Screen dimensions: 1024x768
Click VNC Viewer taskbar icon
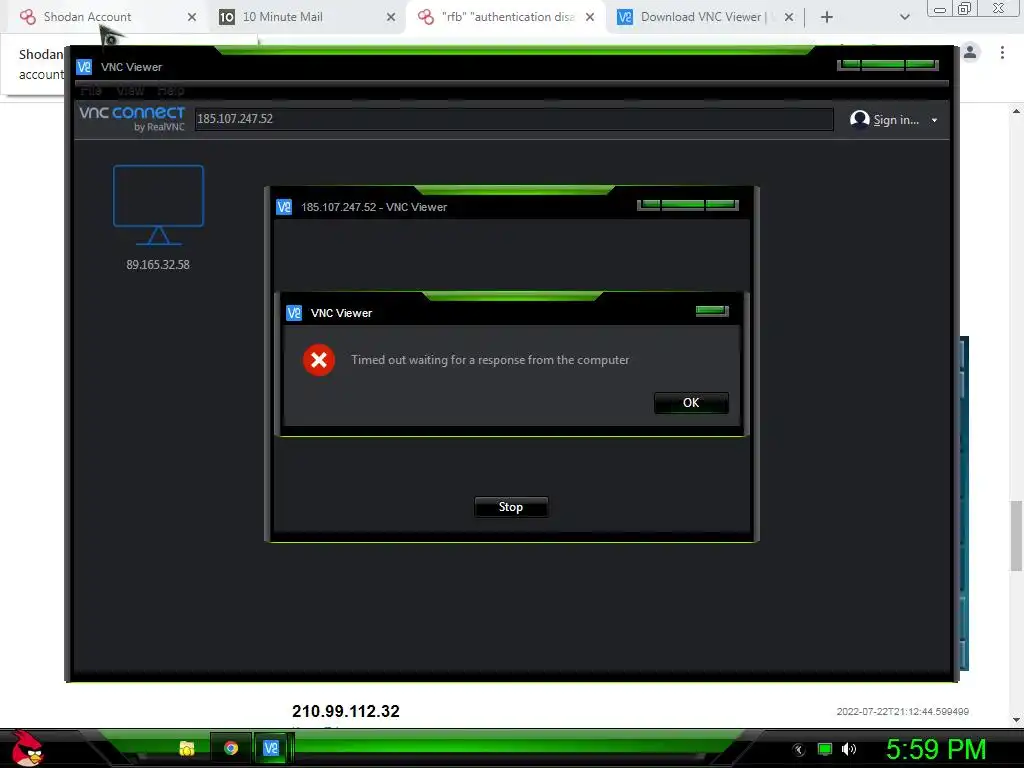271,748
